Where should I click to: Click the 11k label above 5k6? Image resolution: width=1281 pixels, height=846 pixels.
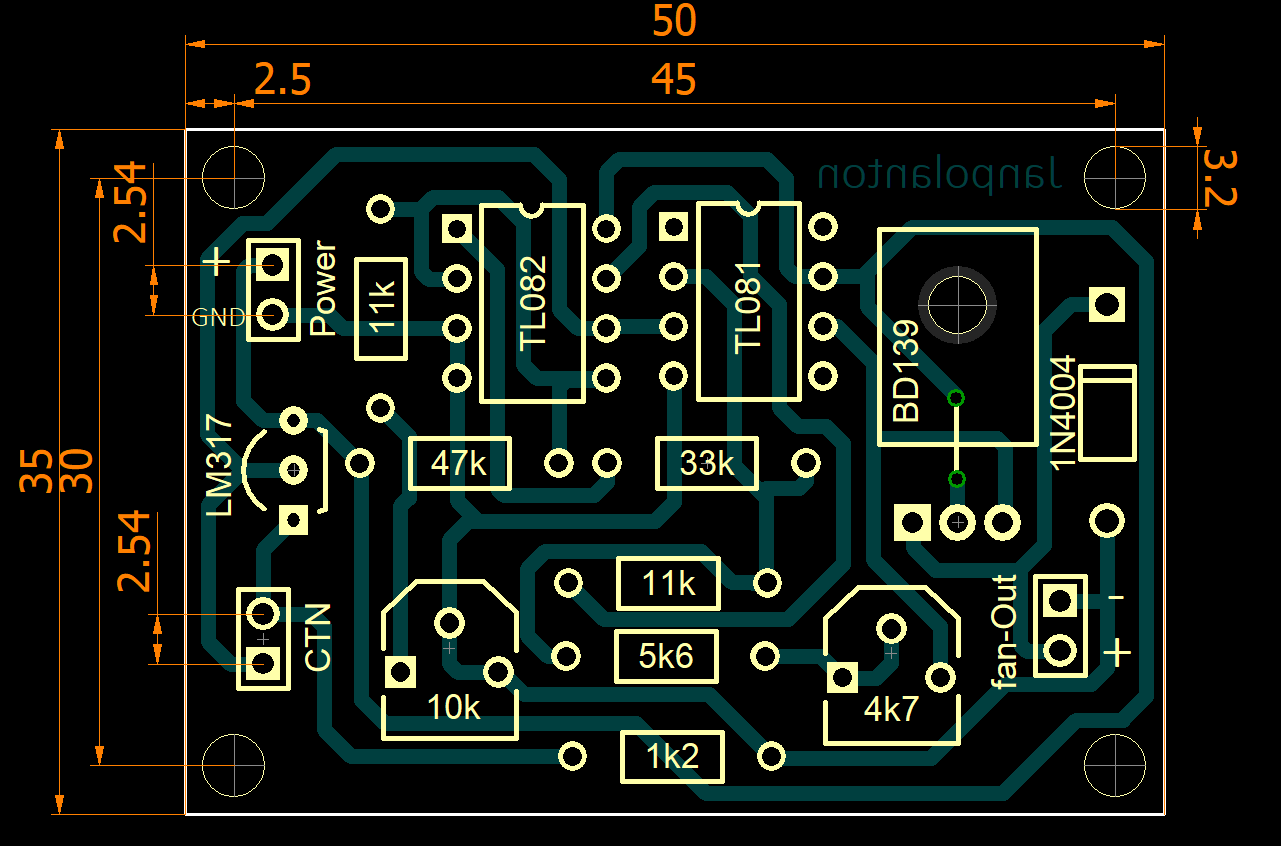click(x=668, y=583)
